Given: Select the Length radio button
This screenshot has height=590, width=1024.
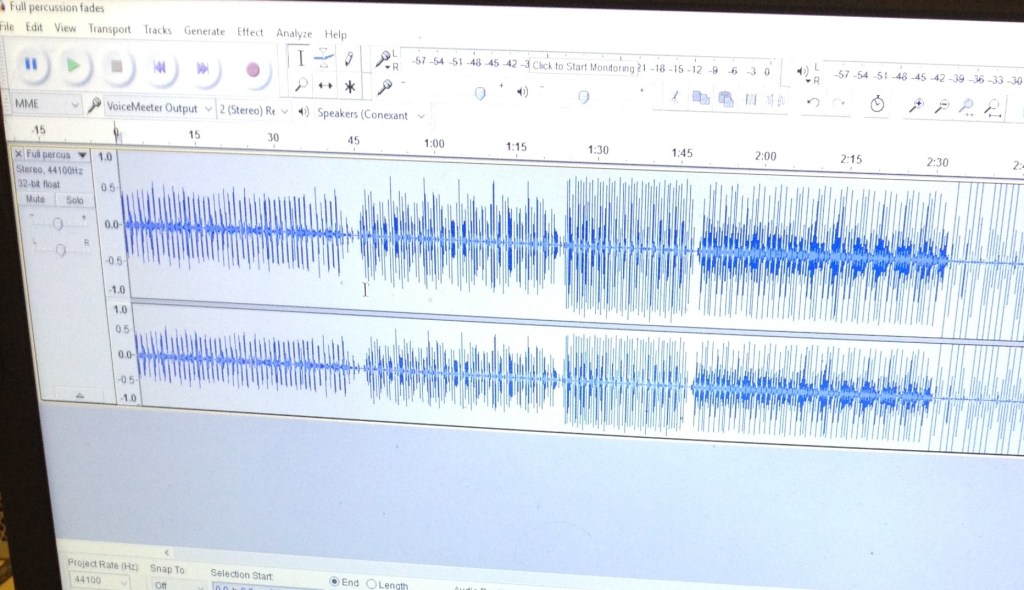Looking at the screenshot, I should pyautogui.click(x=372, y=584).
